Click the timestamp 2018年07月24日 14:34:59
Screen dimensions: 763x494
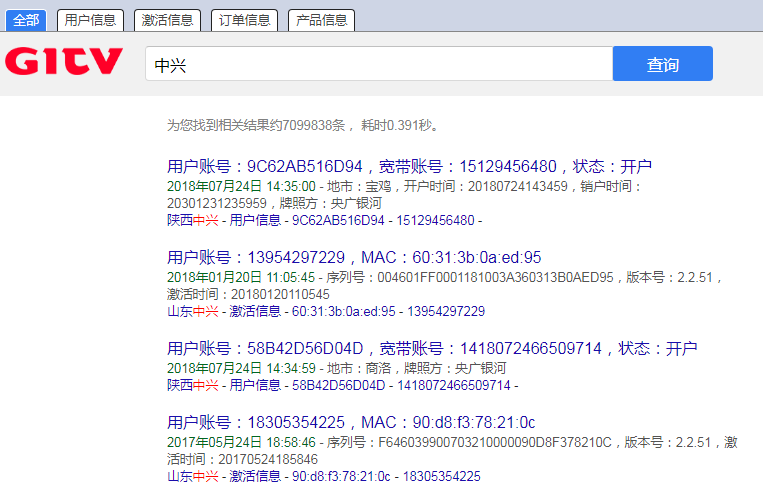point(241,368)
